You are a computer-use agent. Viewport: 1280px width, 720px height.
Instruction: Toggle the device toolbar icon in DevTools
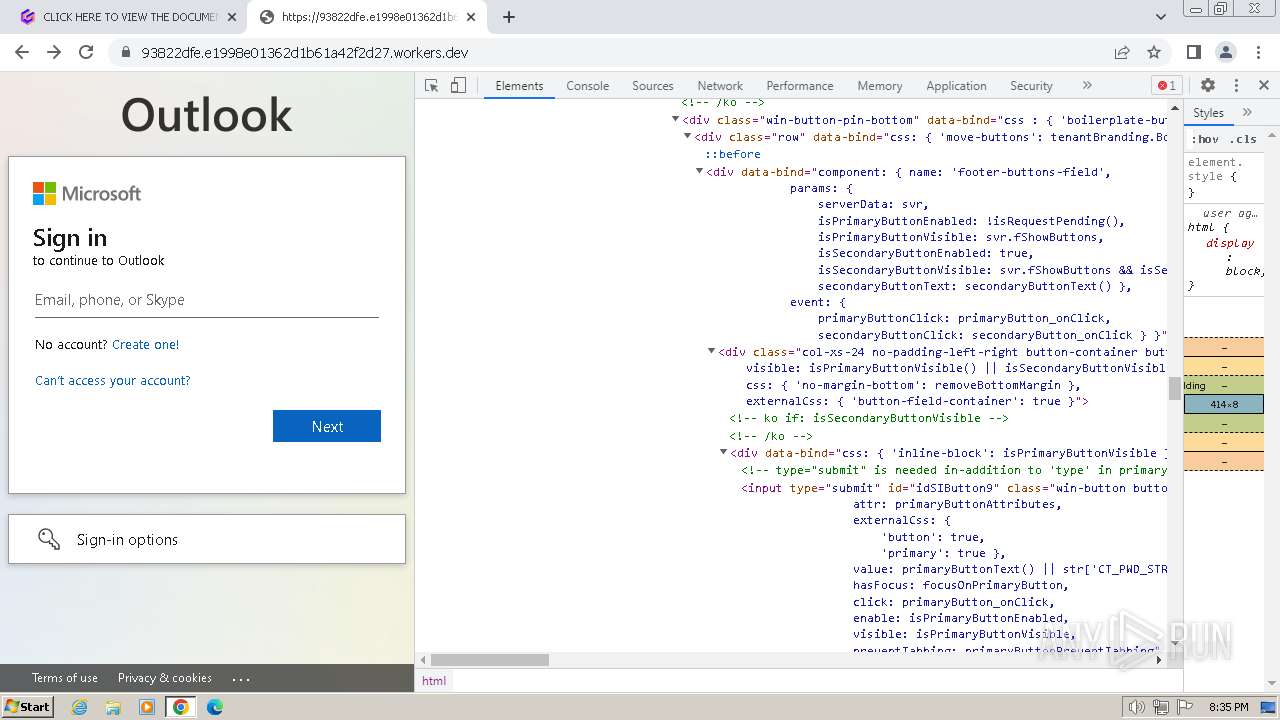(x=458, y=86)
